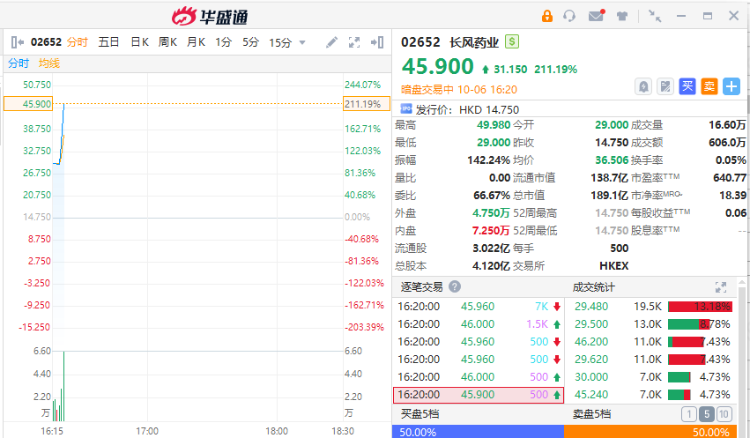This screenshot has width=750, height=438.
Task: Click the bell price alert icon
Action: (643, 86)
